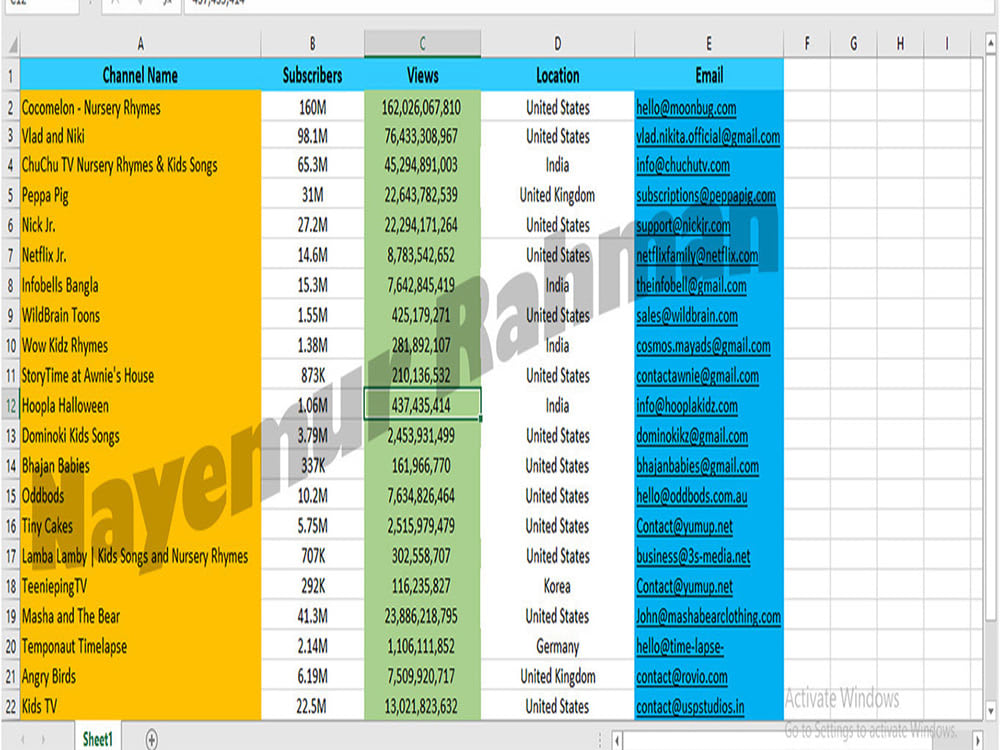Screen dimensions: 1000x750
Task: Select row 1 header
Action: coord(11,75)
